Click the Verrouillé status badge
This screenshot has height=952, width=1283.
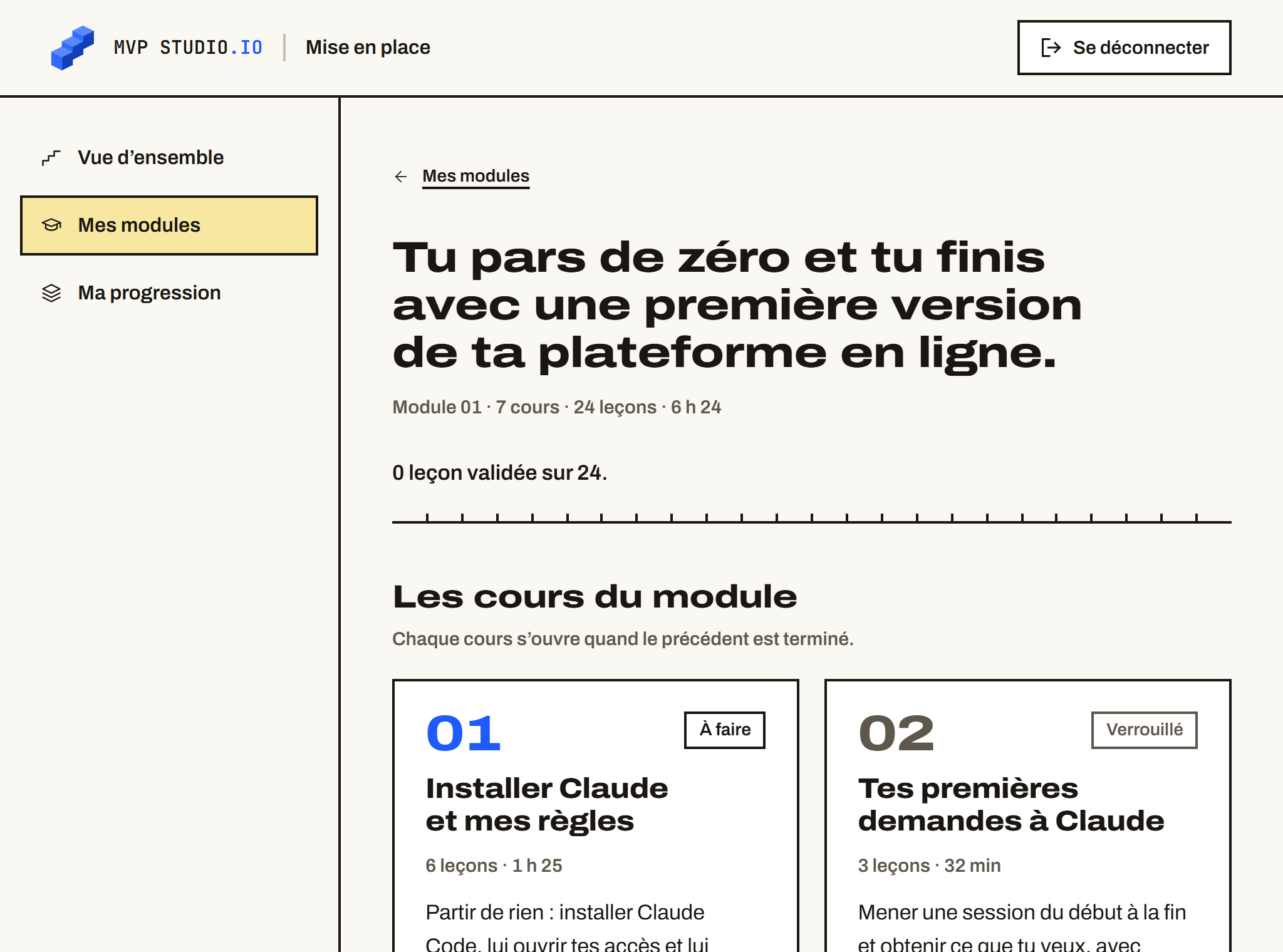tap(1144, 730)
